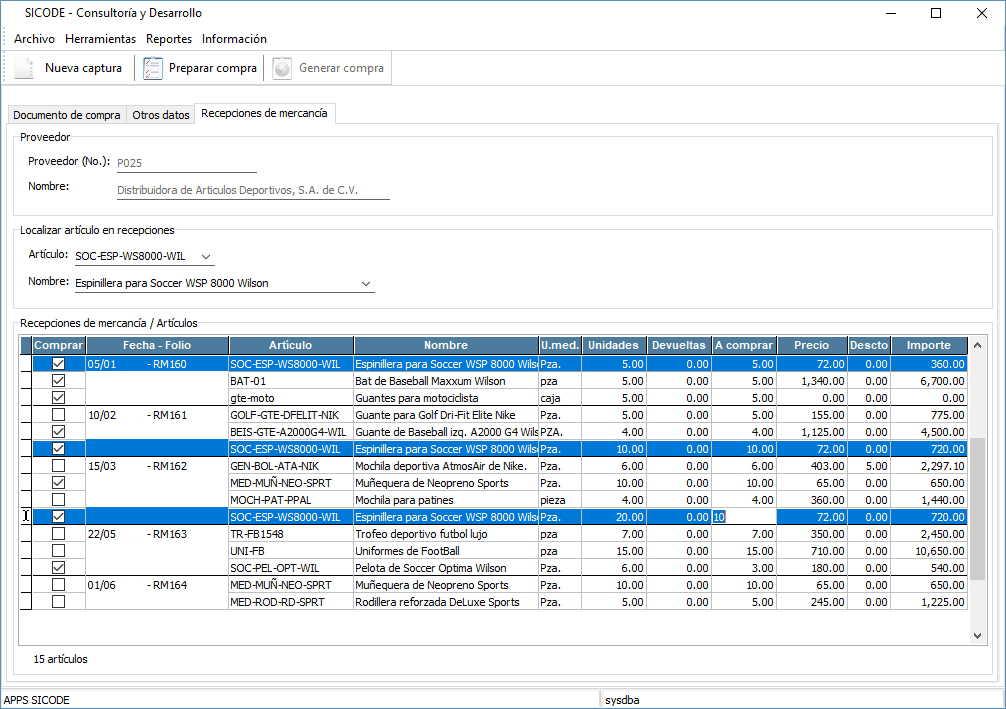
Task: Open the Archivo menu
Action: coord(34,39)
